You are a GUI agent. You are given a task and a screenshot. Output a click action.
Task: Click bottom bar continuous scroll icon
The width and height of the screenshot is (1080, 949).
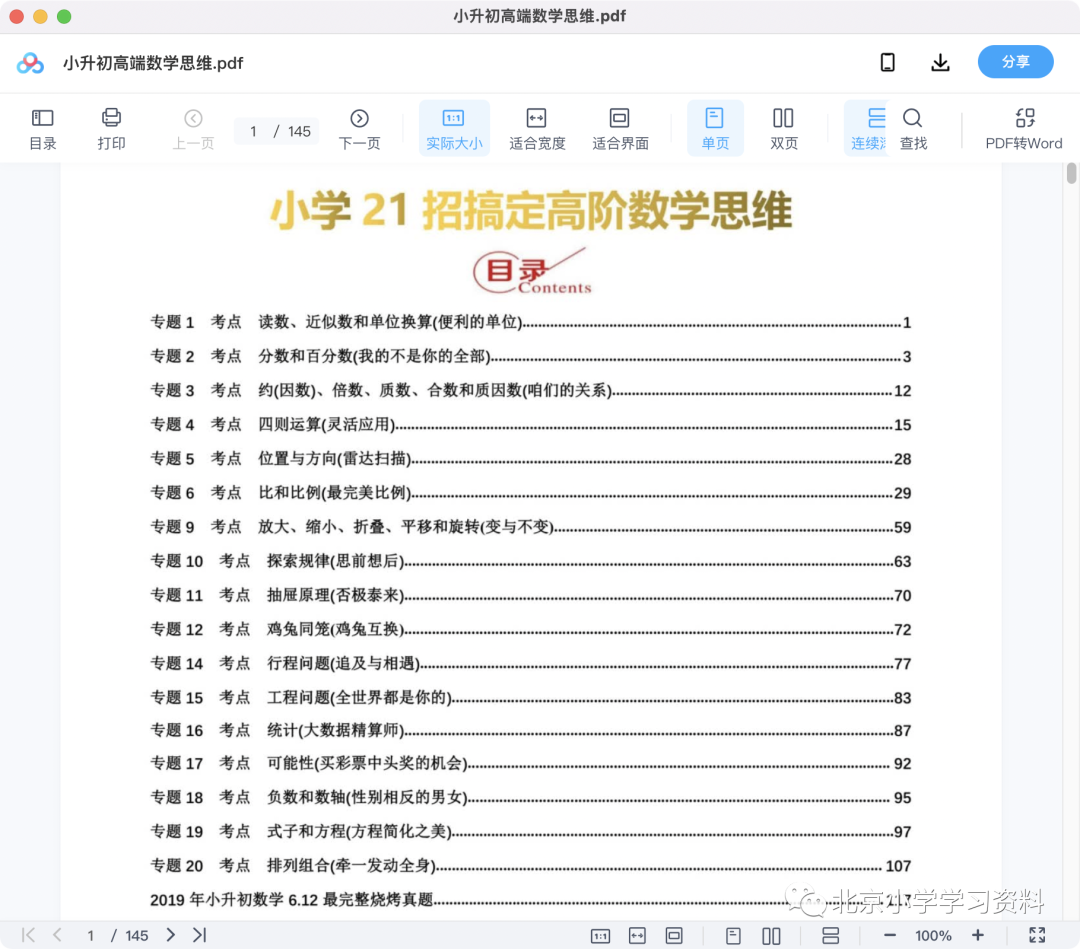tap(831, 935)
